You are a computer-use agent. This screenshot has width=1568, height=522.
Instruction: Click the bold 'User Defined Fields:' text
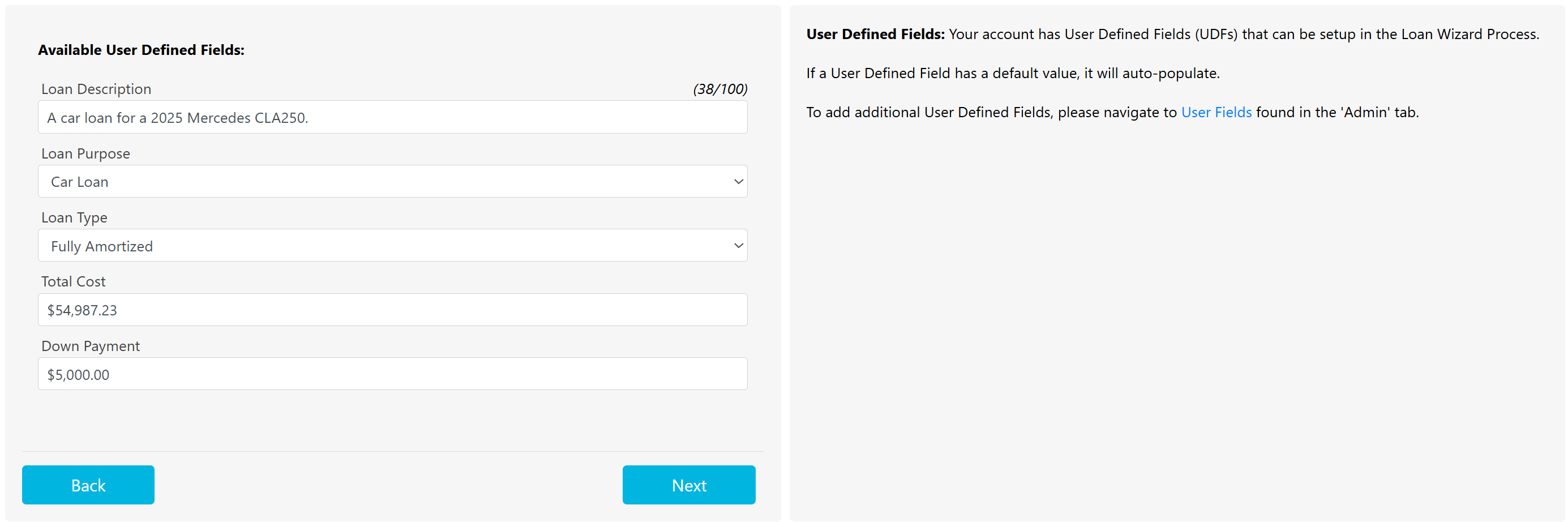[875, 34]
